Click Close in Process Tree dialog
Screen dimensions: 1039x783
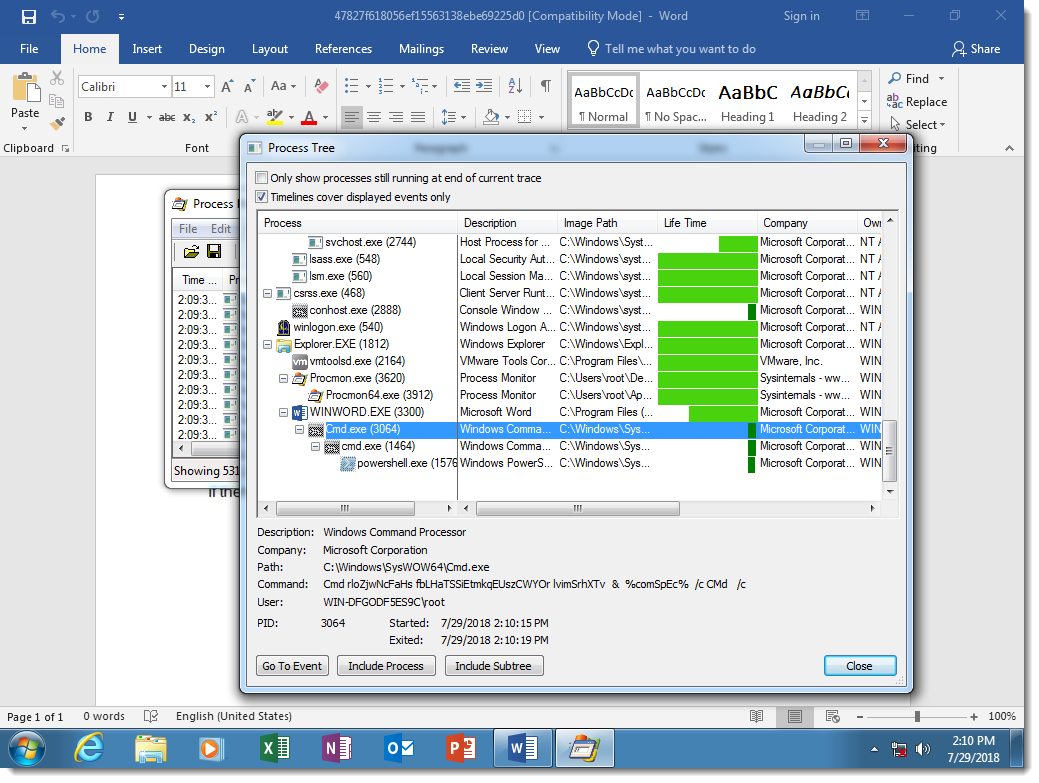[x=859, y=666]
